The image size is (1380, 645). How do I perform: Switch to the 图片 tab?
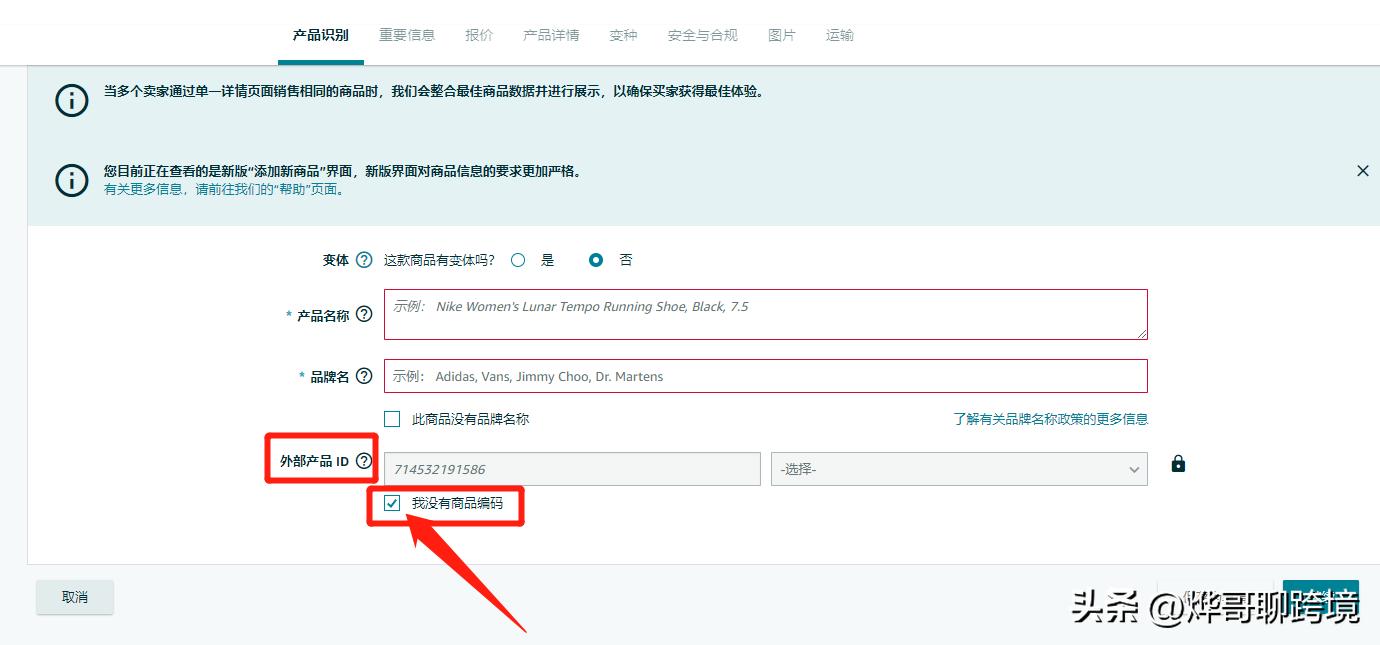[x=781, y=34]
